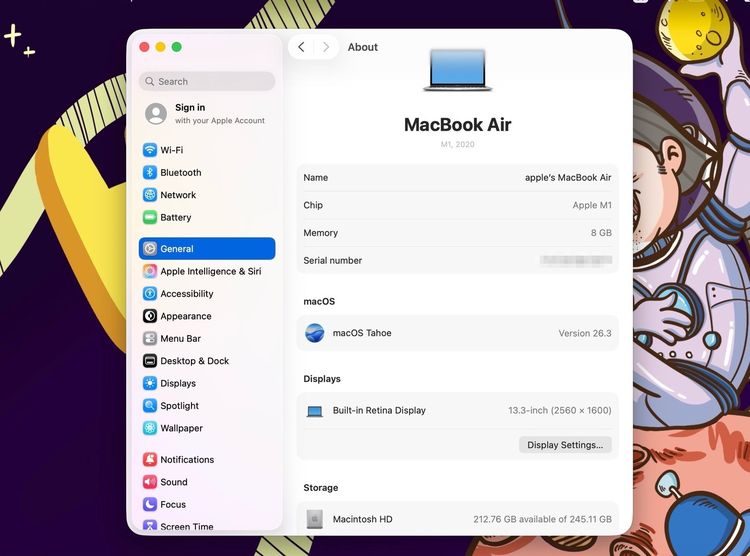This screenshot has width=750, height=556.
Task: Click "Version 26.3" text
Action: (x=585, y=334)
